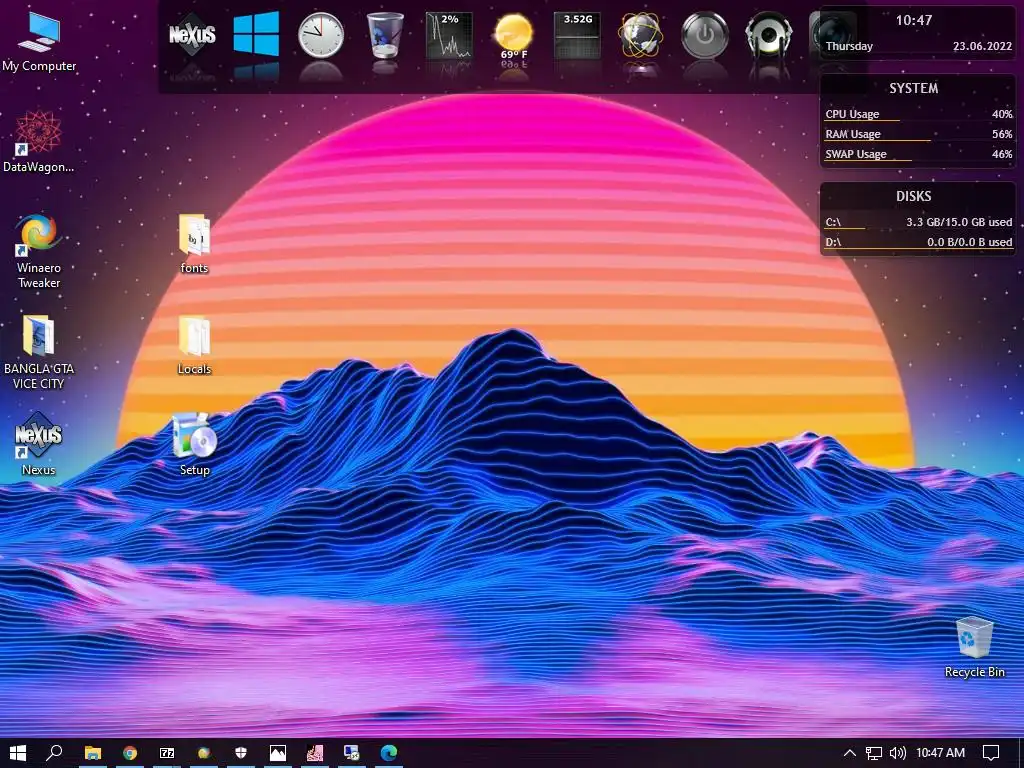Click CPU Usage row in SYSTEM widget

[x=918, y=114]
